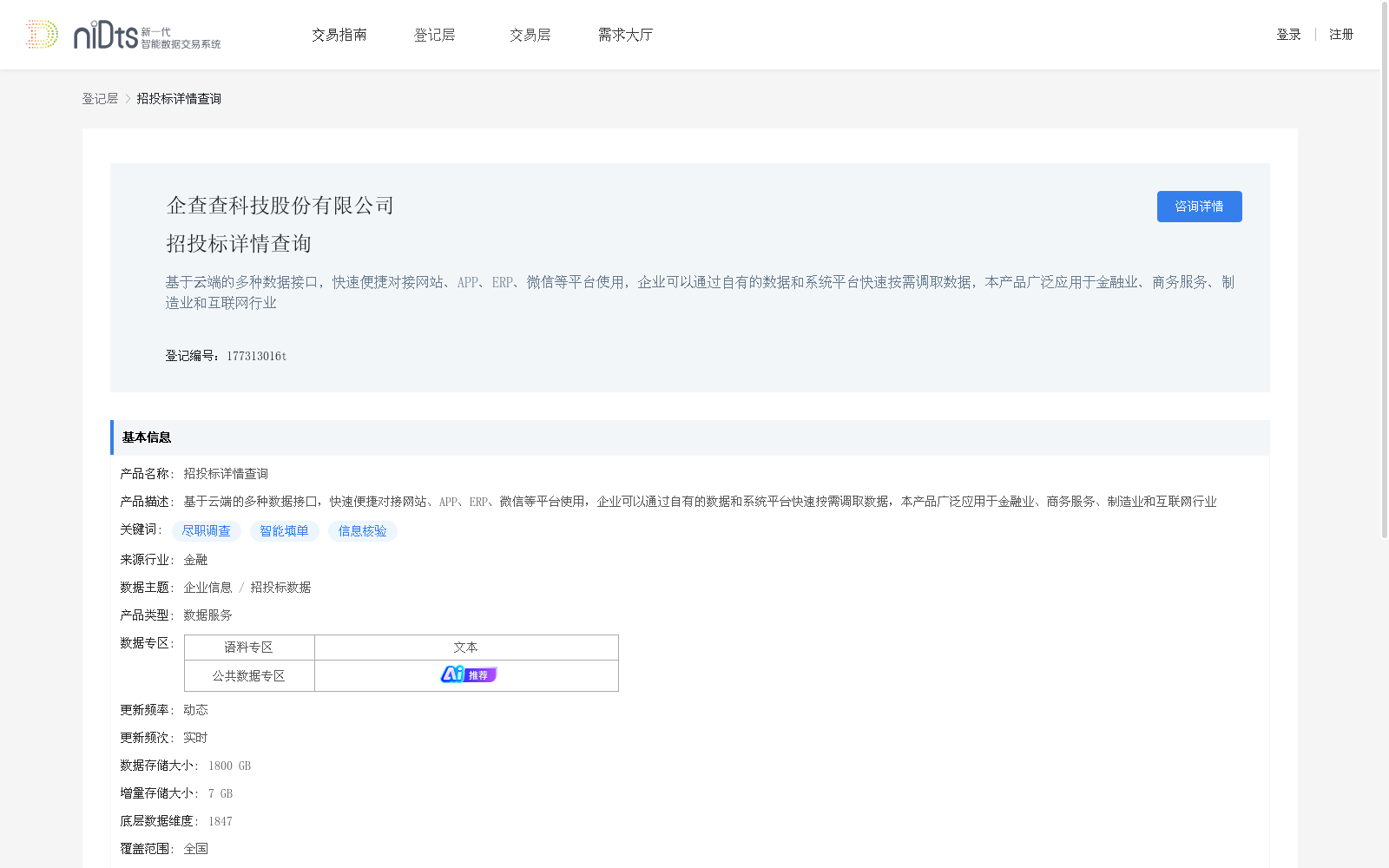Click the 文本 table cell
This screenshot has width=1389, height=868.
point(466,648)
